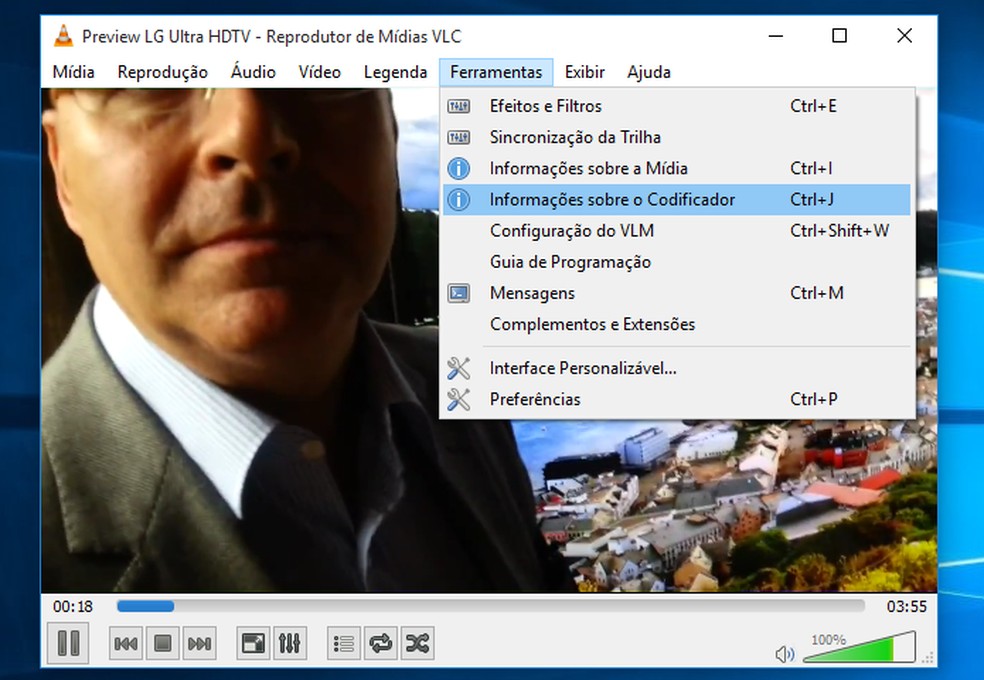Open the Exibir menu

[584, 72]
